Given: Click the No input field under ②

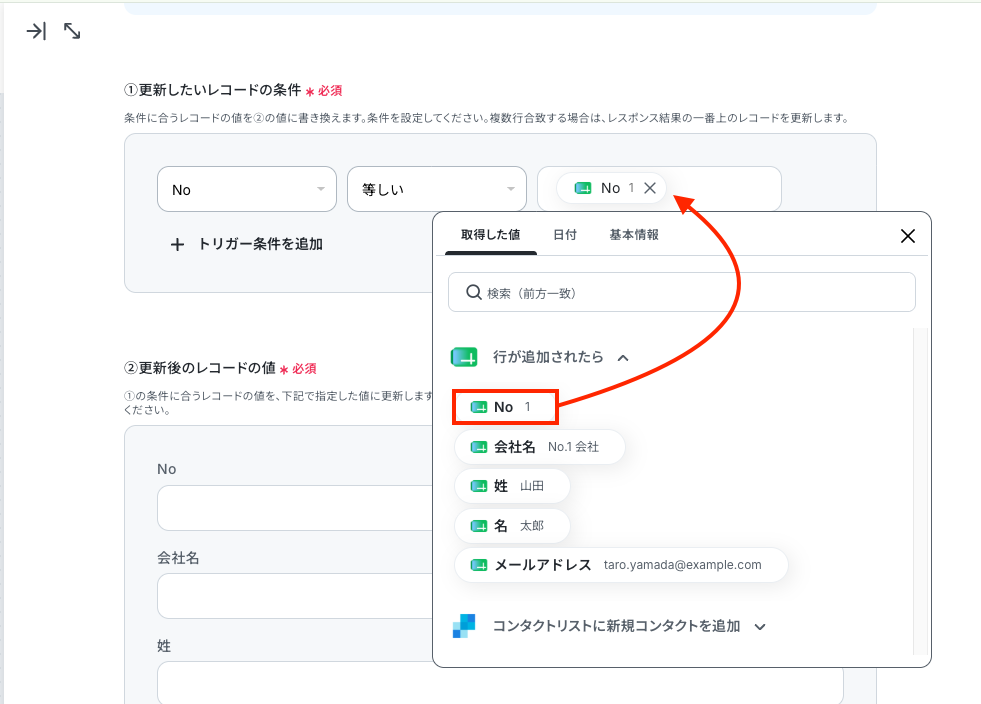Looking at the screenshot, I should (x=295, y=508).
